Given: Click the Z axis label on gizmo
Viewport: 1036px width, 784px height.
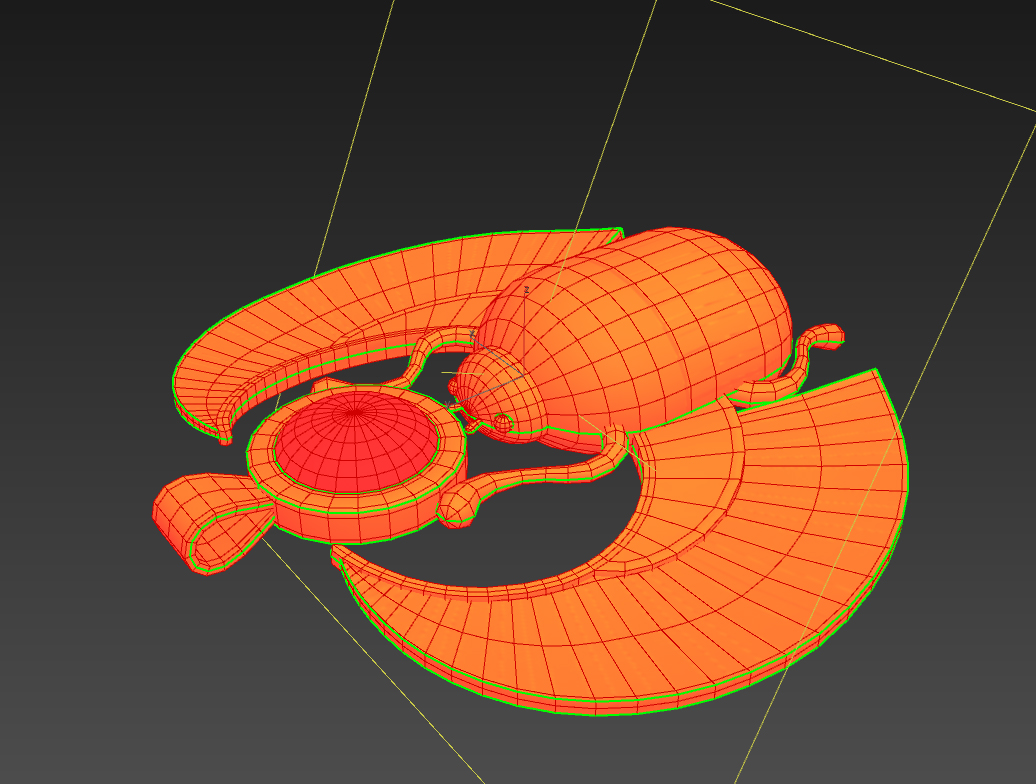Looking at the screenshot, I should point(527,289).
